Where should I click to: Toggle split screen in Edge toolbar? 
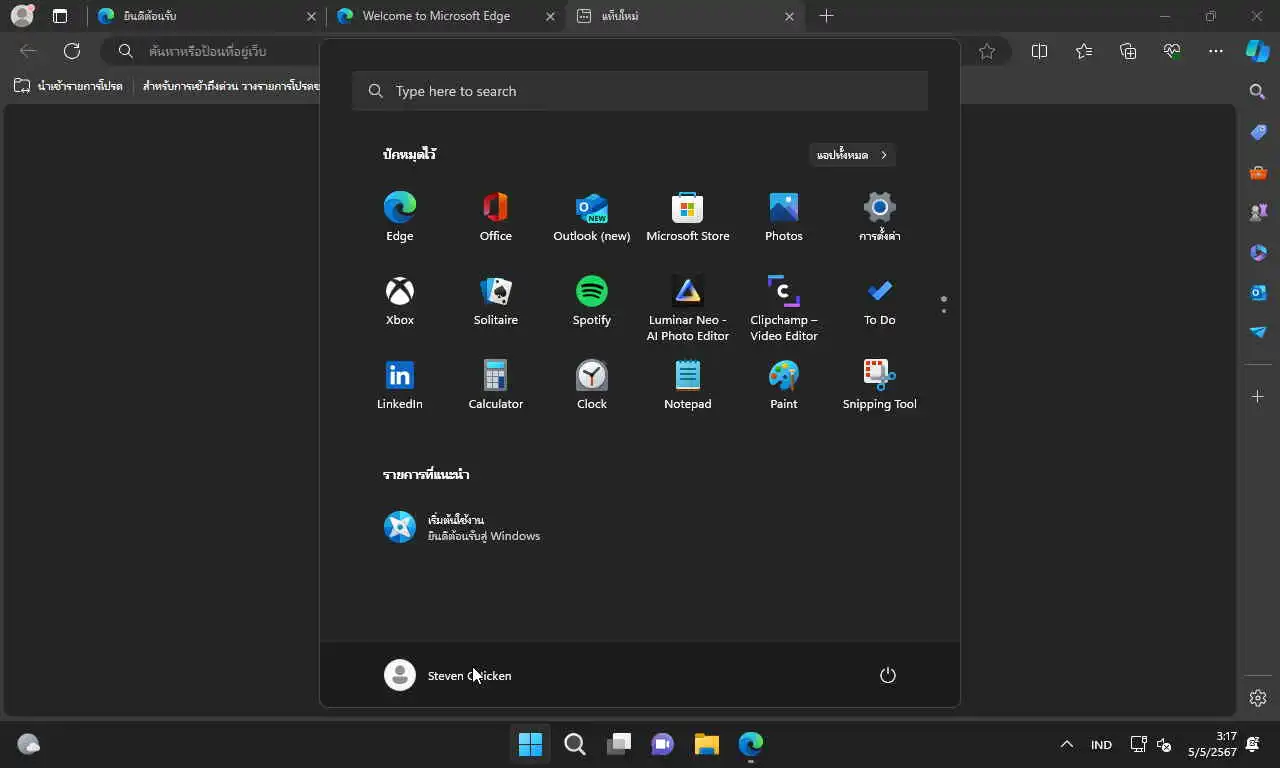point(1039,51)
